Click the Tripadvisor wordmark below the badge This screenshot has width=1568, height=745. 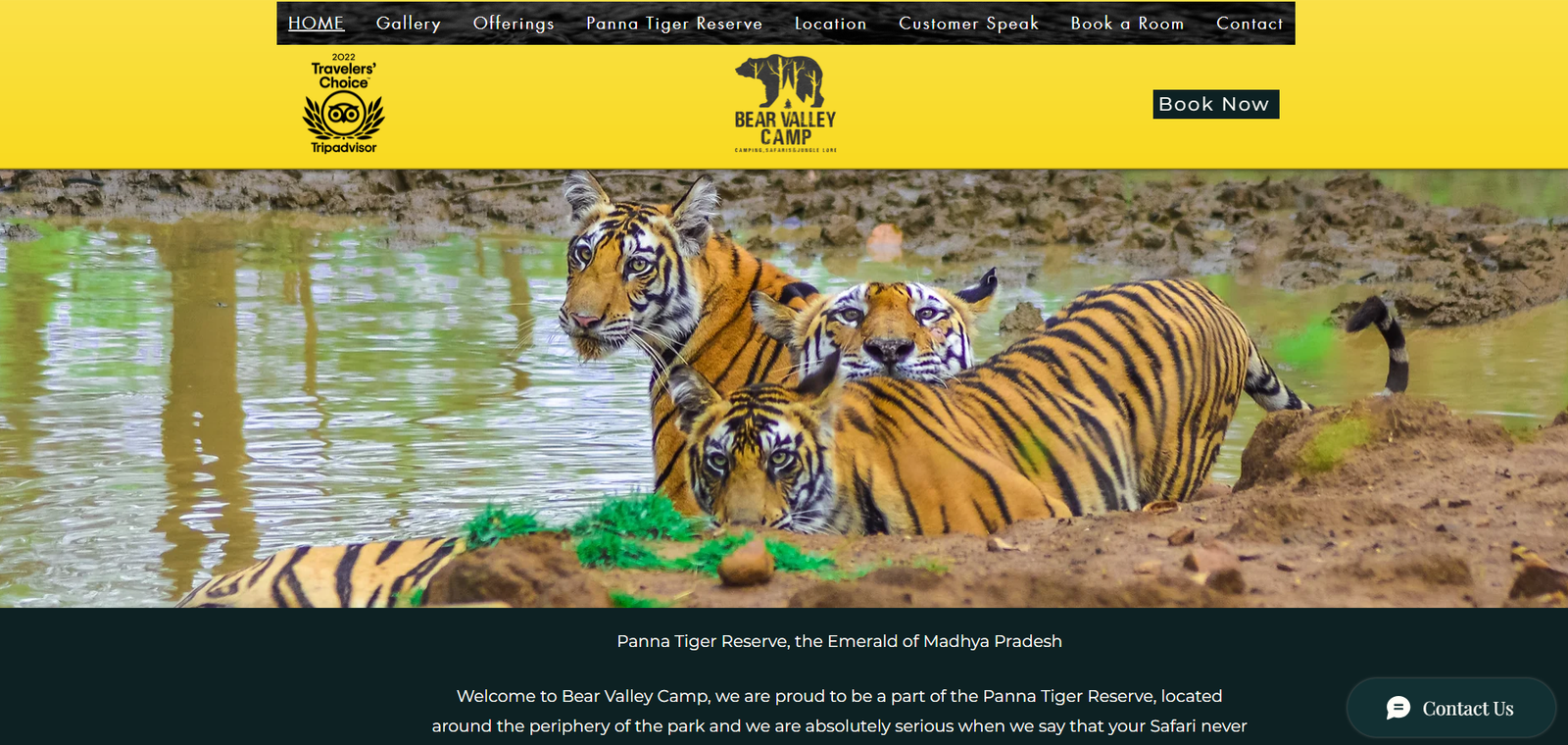click(344, 148)
